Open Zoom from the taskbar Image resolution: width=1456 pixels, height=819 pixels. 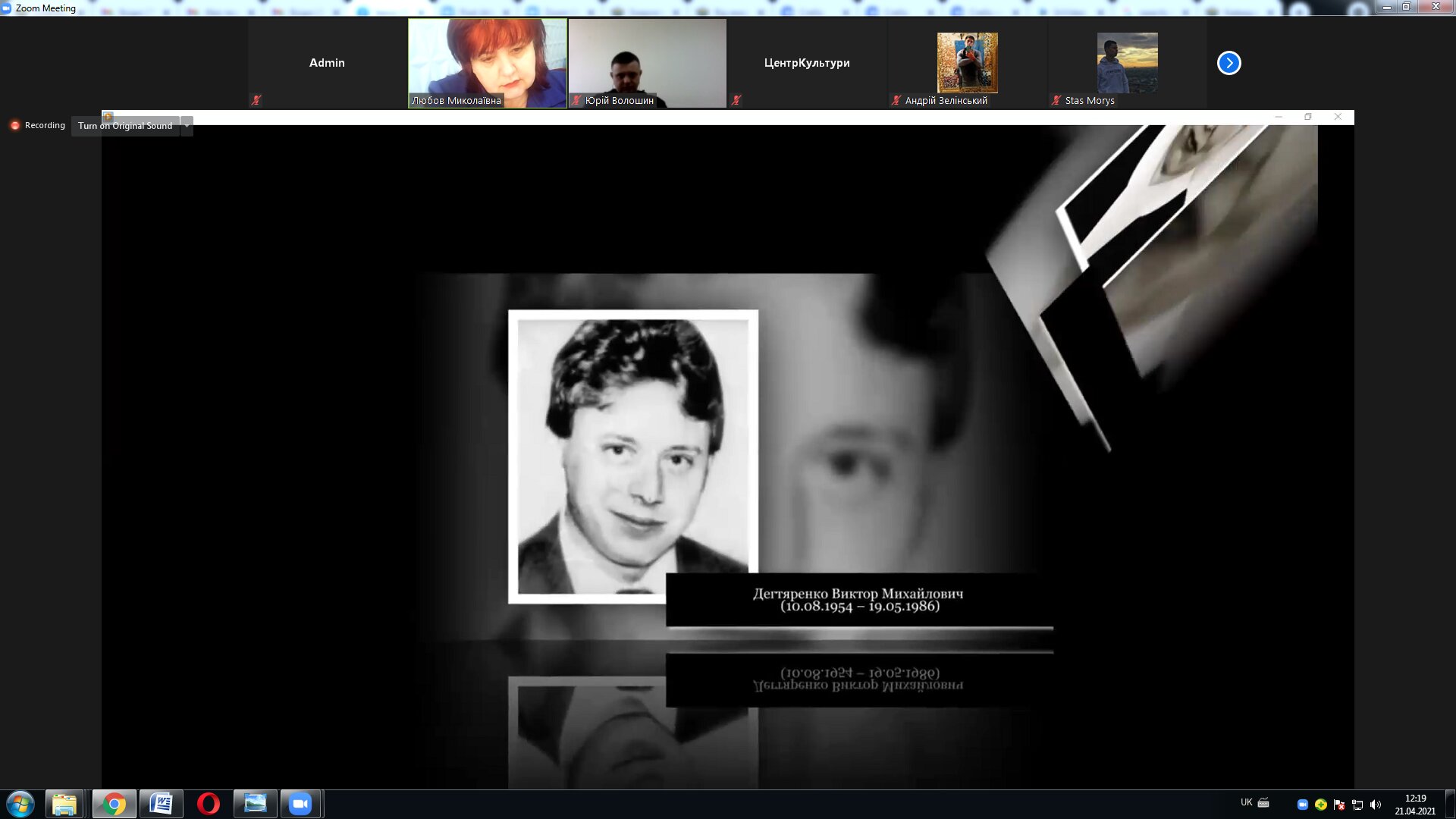pyautogui.click(x=300, y=804)
